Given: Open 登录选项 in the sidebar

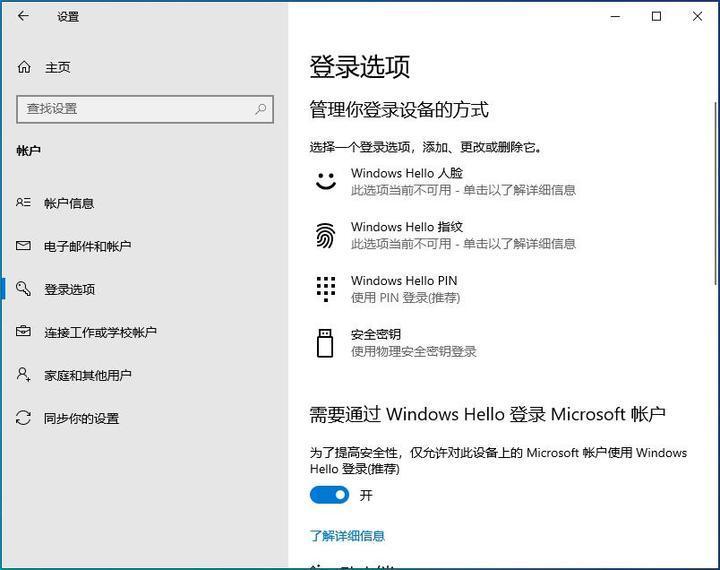Looking at the screenshot, I should [x=69, y=289].
